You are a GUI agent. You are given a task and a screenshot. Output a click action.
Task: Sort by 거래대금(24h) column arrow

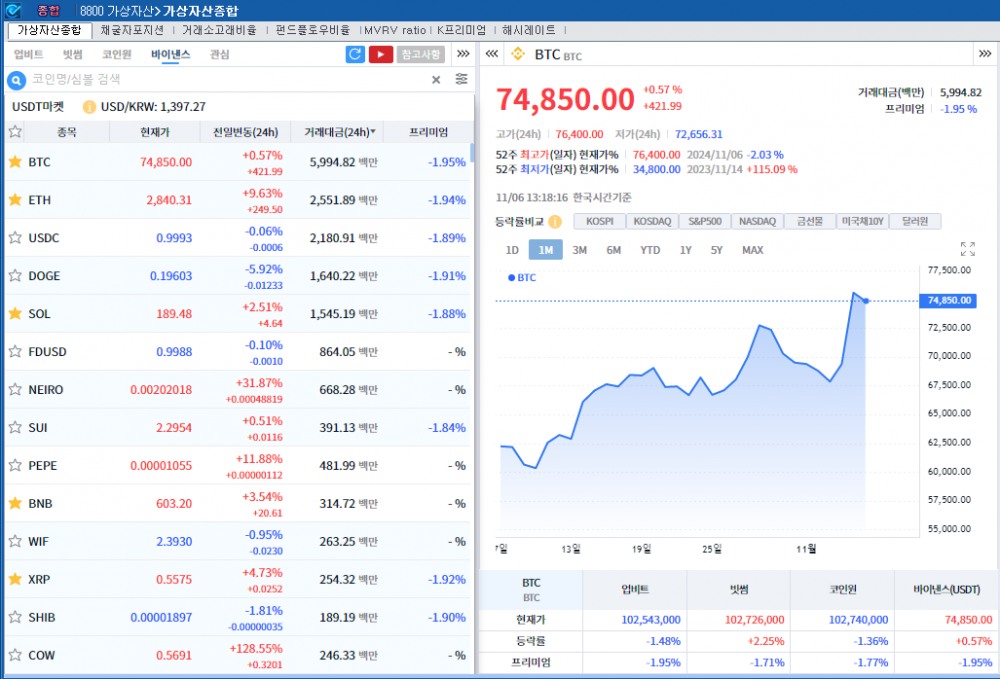374,132
